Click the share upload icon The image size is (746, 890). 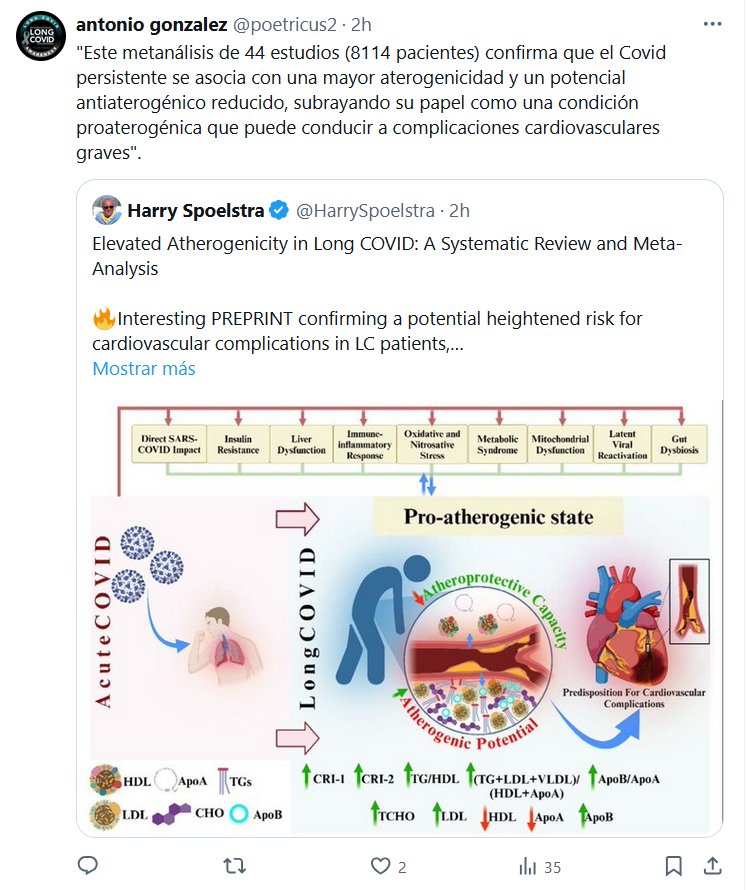(713, 865)
